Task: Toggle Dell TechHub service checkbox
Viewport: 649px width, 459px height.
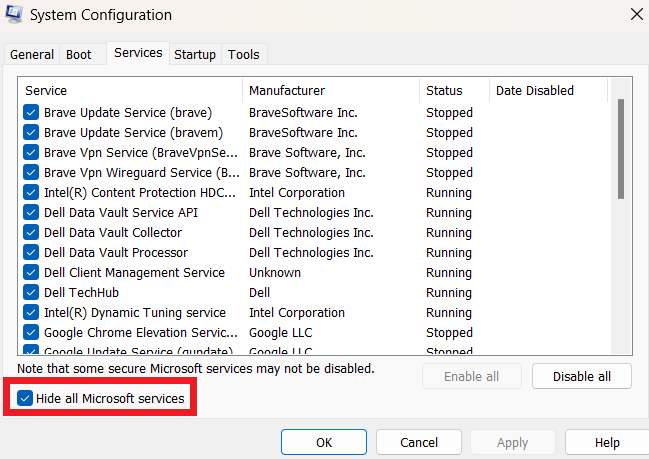Action: [x=31, y=292]
